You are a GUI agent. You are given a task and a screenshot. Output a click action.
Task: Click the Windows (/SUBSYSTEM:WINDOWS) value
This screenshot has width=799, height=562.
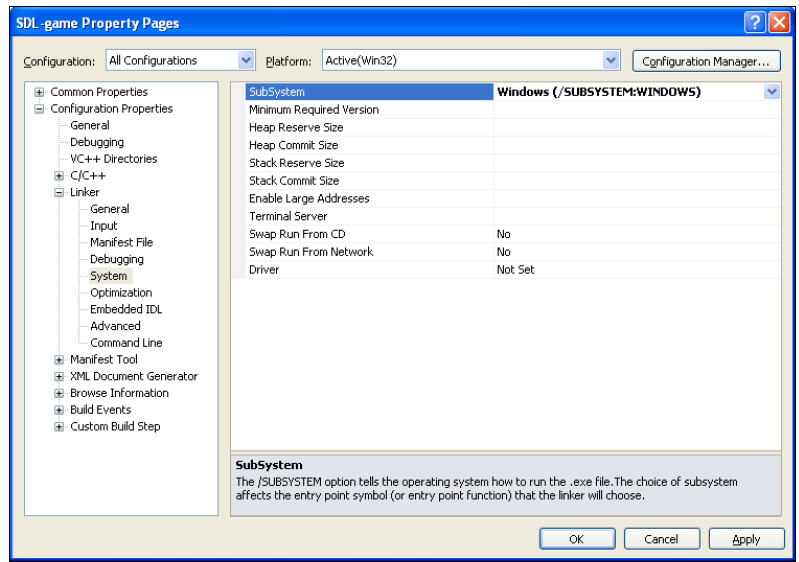pos(599,92)
